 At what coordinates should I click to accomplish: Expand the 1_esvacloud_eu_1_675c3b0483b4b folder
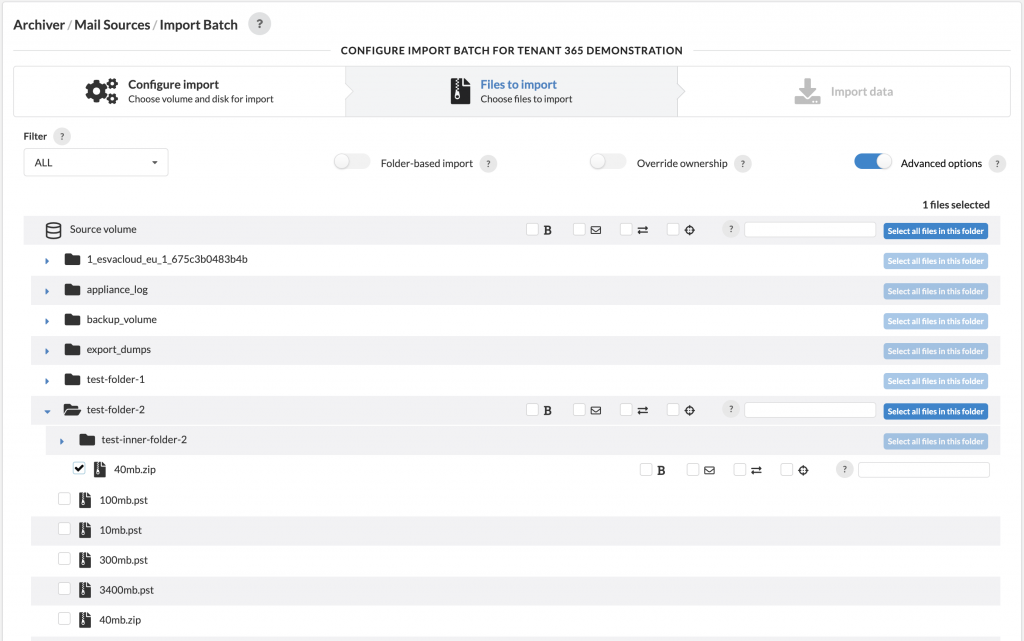tap(47, 260)
